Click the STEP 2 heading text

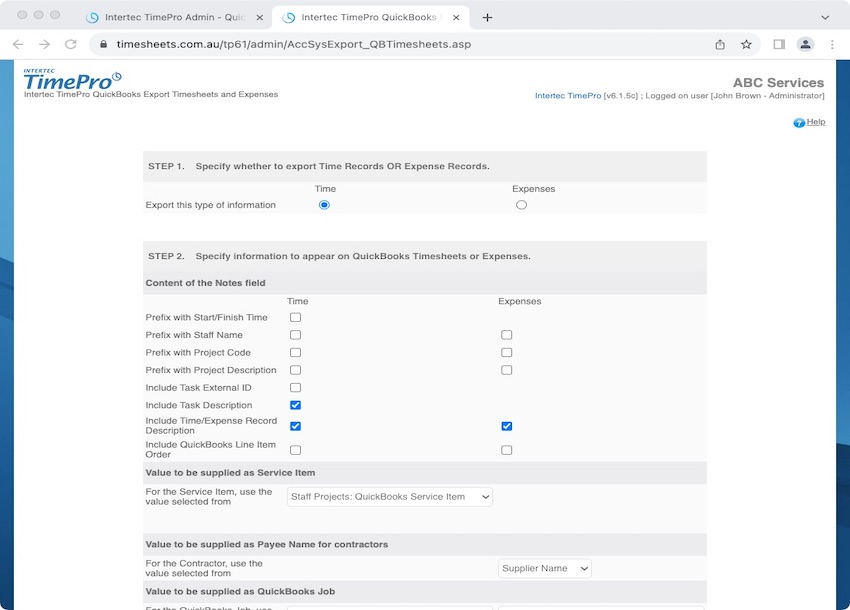[x=339, y=256]
